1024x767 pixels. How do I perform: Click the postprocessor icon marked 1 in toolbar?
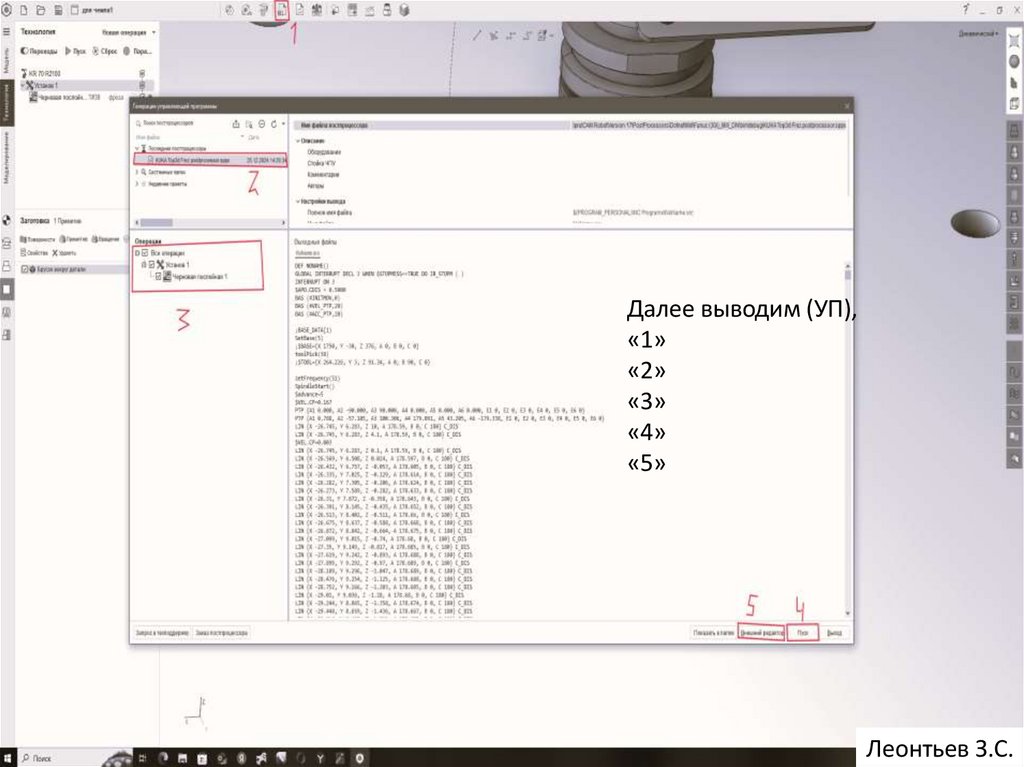(282, 9)
